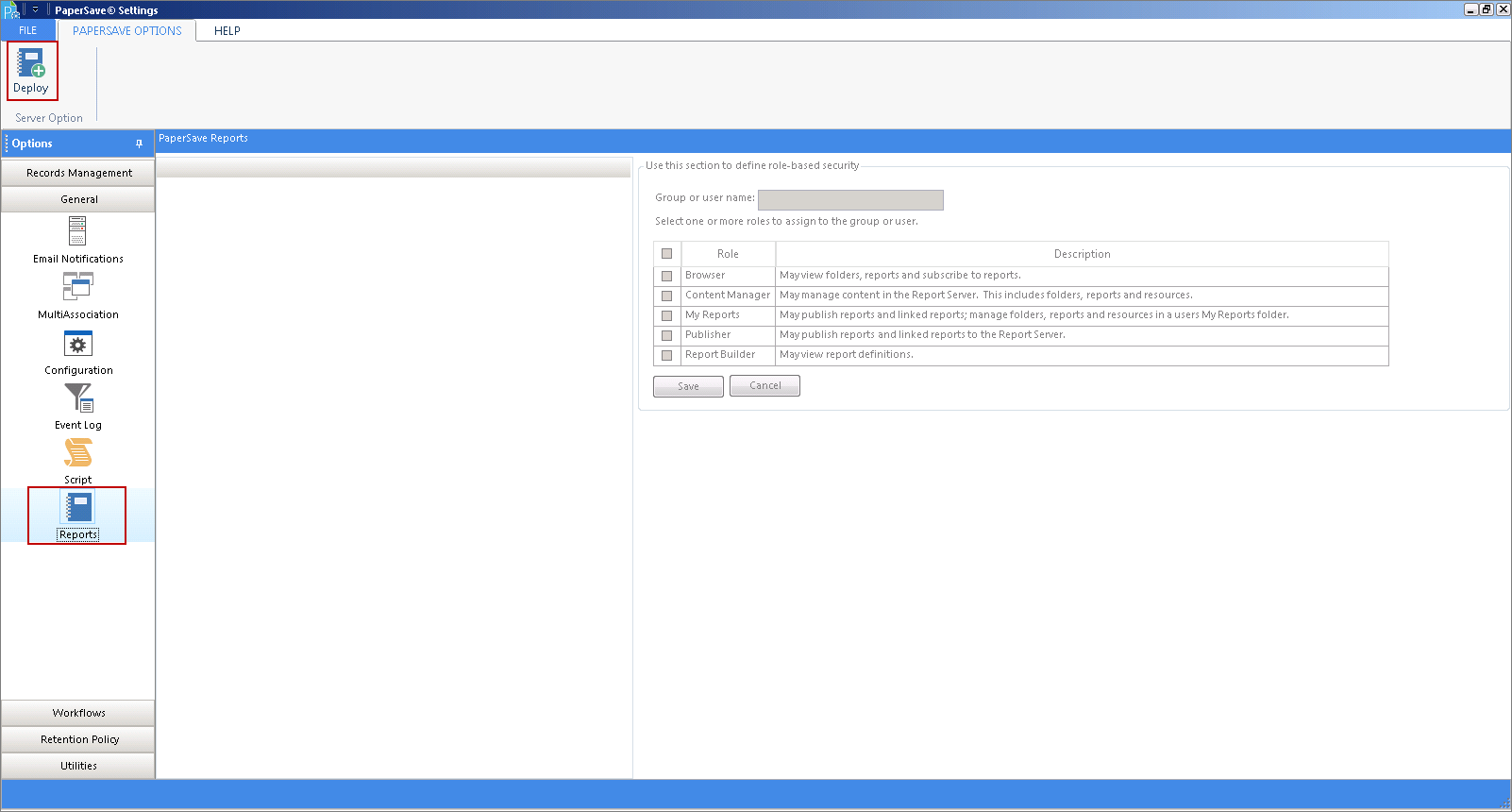
Task: Expand the Utilities section
Action: click(78, 766)
